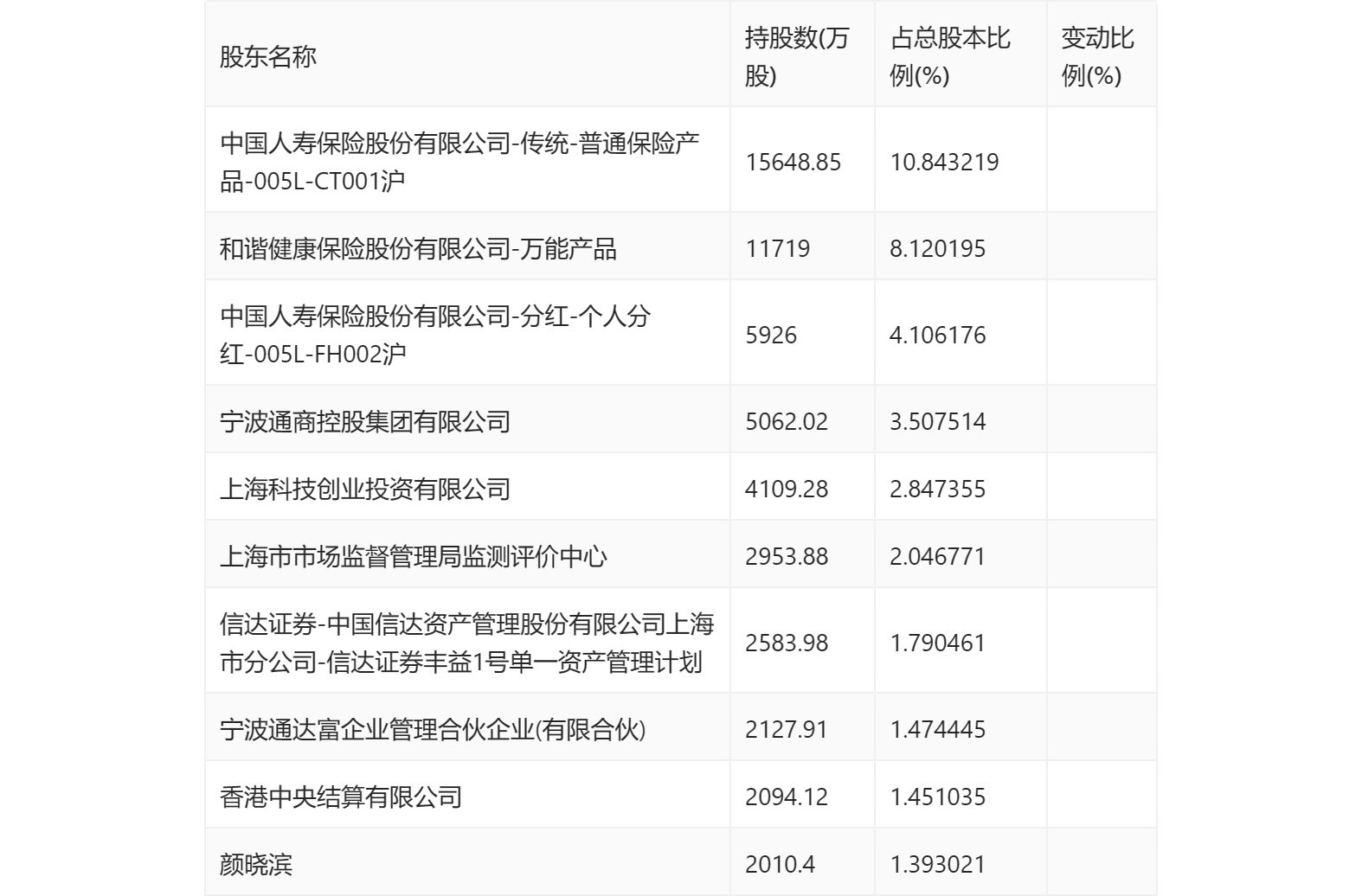Select the share ratio 8.120195
1362x896 pixels.
tap(937, 249)
